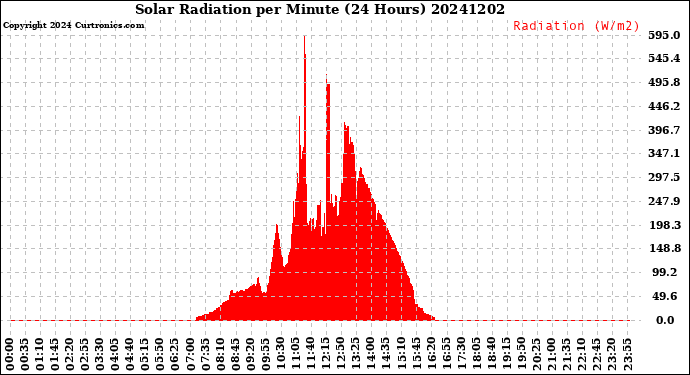Click the 297.5 y-axis value

[664, 177]
